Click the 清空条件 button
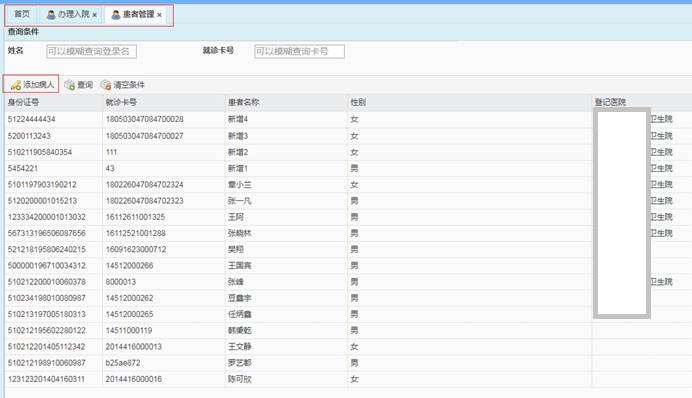 pyautogui.click(x=122, y=85)
